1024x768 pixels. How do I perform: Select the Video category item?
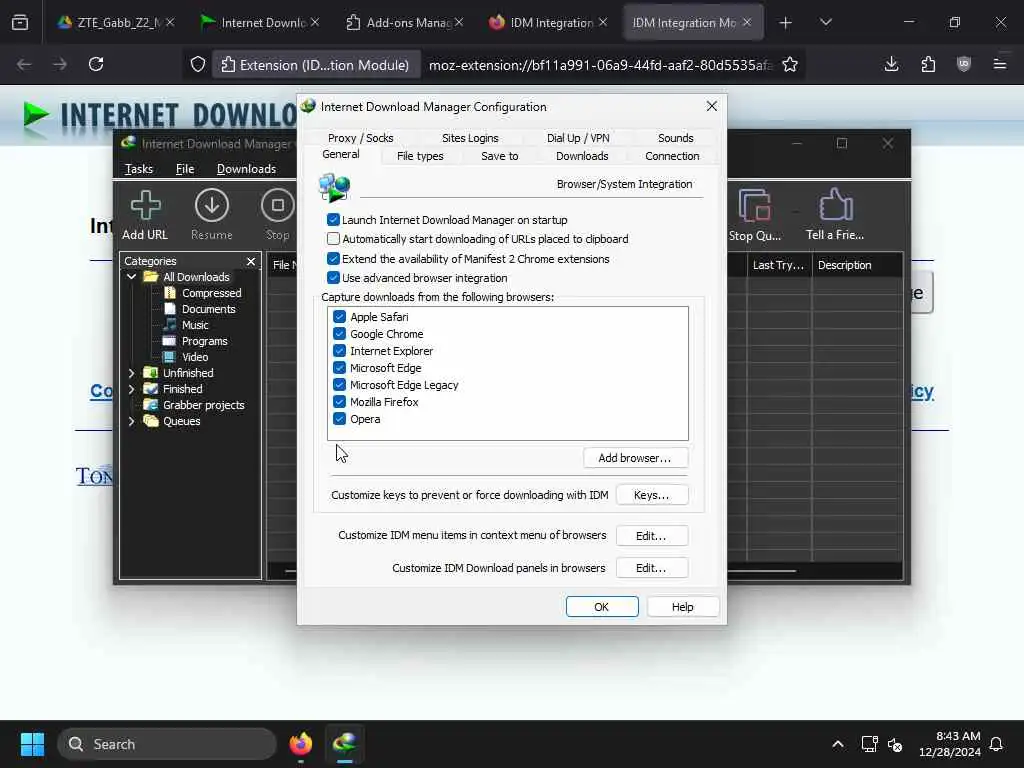pyautogui.click(x=195, y=357)
